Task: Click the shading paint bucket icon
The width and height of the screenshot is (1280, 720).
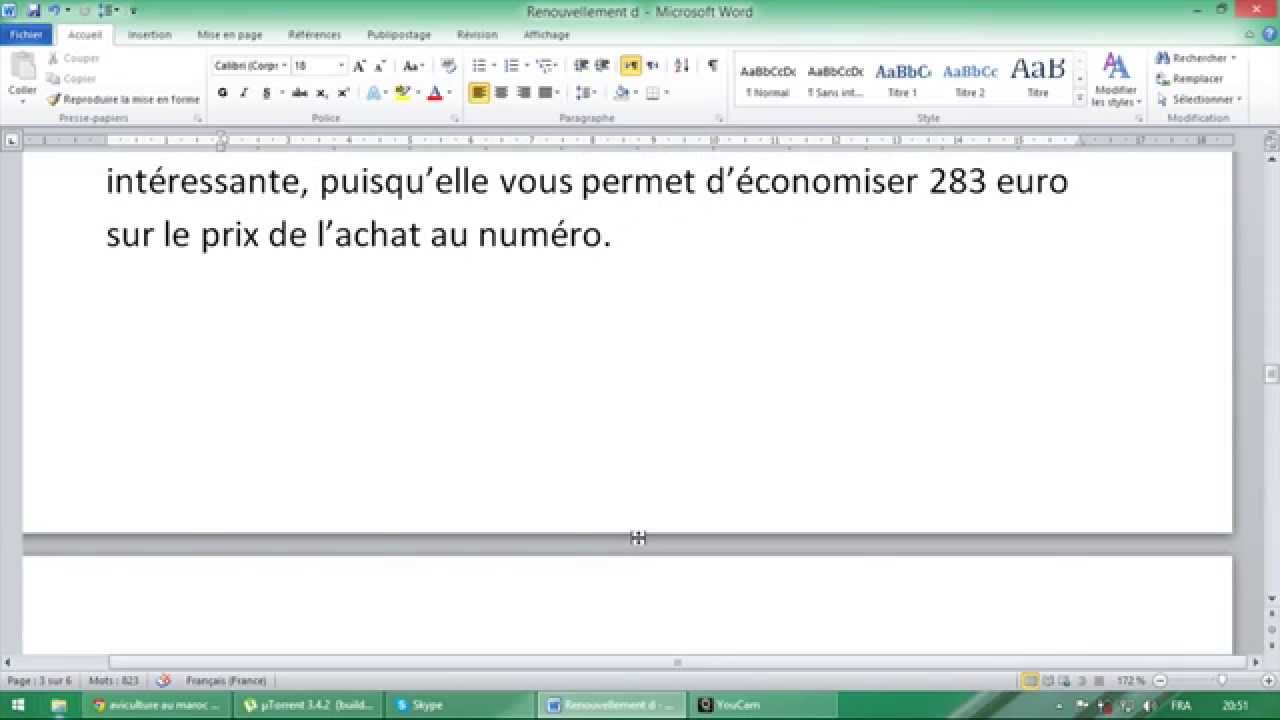Action: [x=621, y=93]
